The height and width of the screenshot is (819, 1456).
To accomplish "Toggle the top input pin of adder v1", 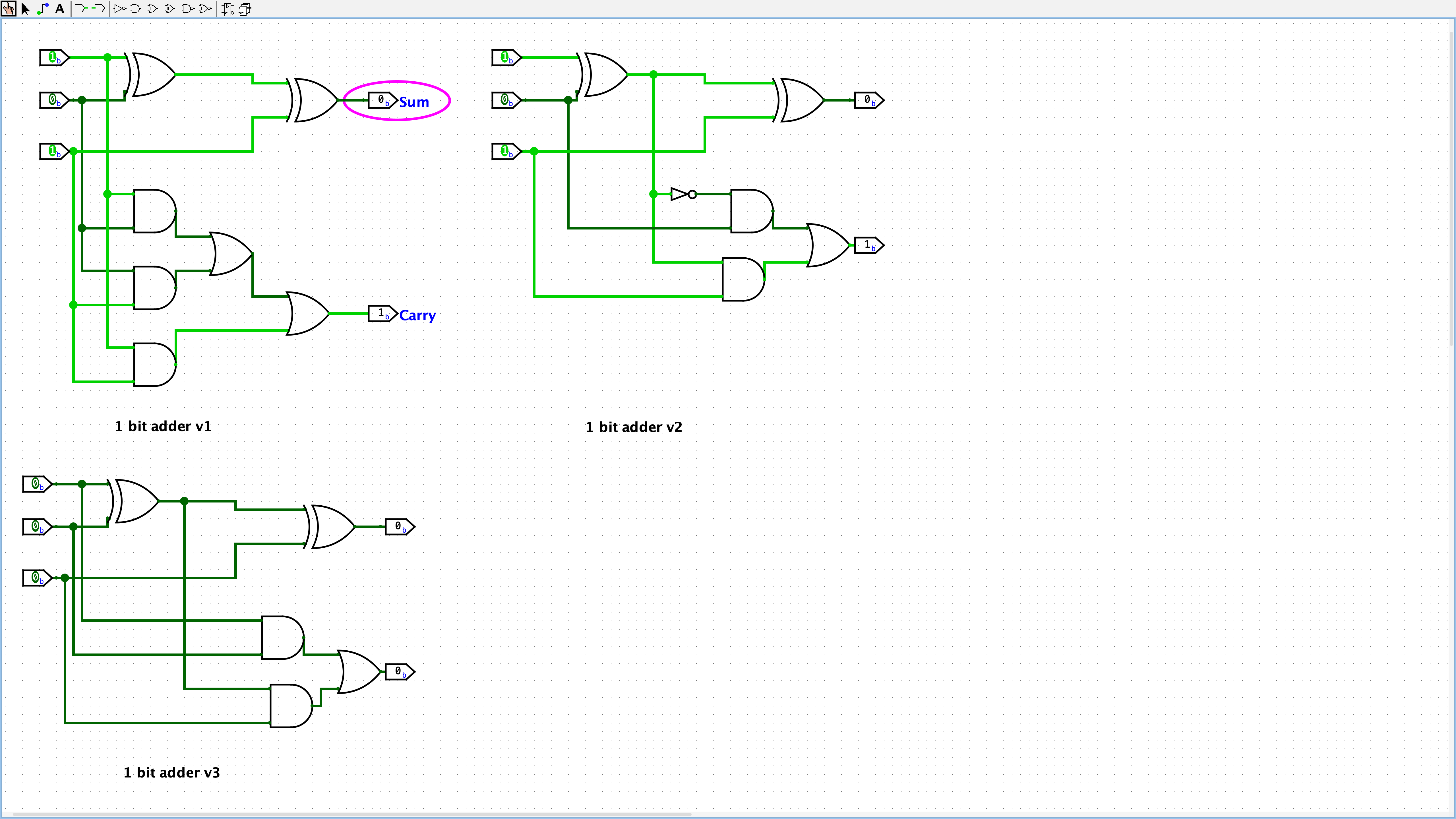I will [54, 57].
